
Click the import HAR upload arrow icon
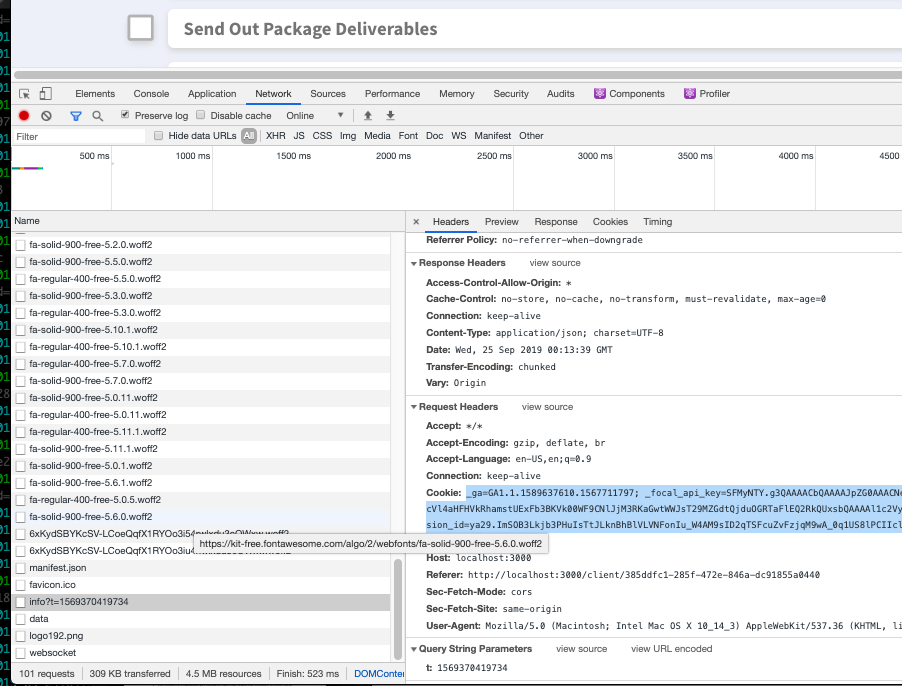[368, 116]
